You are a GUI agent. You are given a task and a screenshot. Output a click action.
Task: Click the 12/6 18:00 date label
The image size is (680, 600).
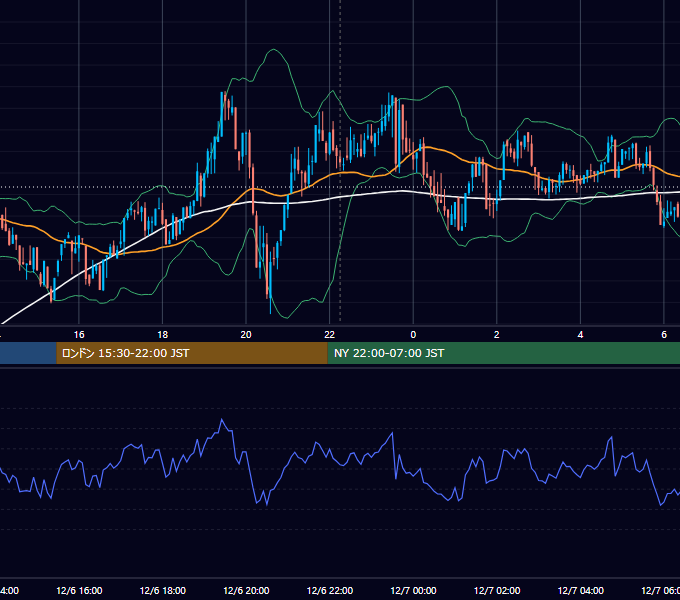[163, 591]
